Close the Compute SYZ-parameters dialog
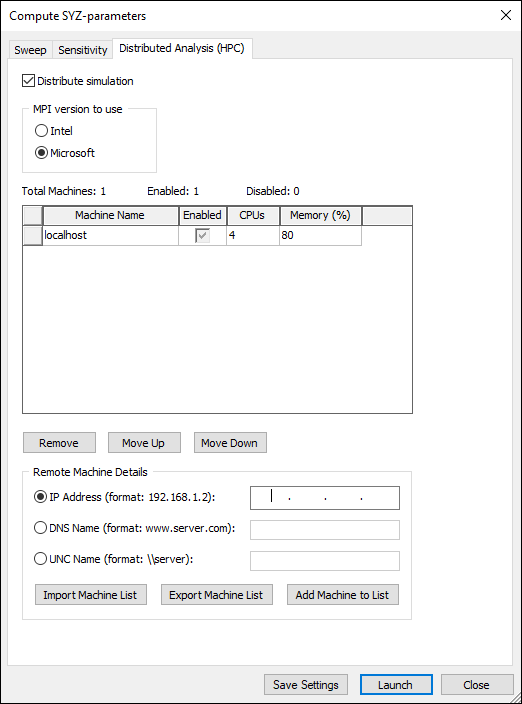 (506, 15)
